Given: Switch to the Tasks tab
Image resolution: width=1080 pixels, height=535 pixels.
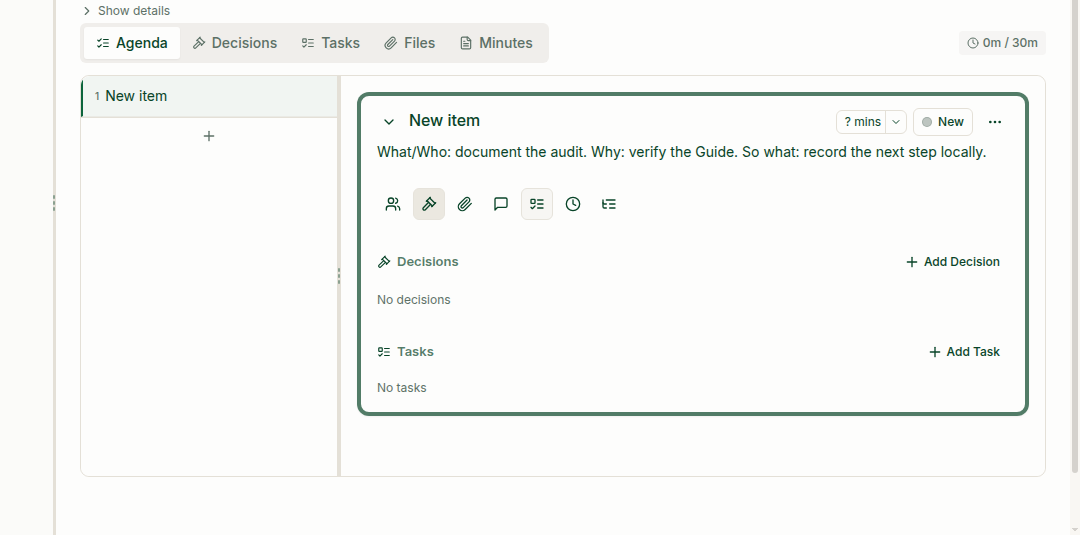Looking at the screenshot, I should pyautogui.click(x=331, y=43).
